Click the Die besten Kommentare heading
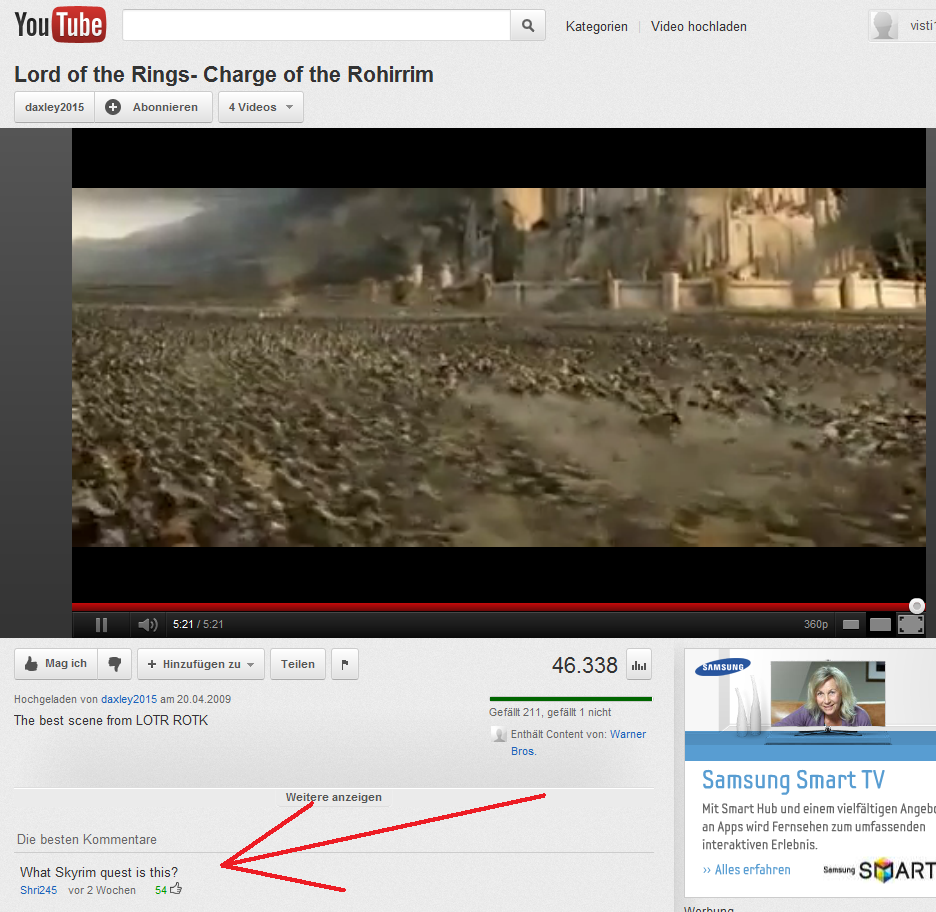This screenshot has width=936, height=912. pos(87,839)
